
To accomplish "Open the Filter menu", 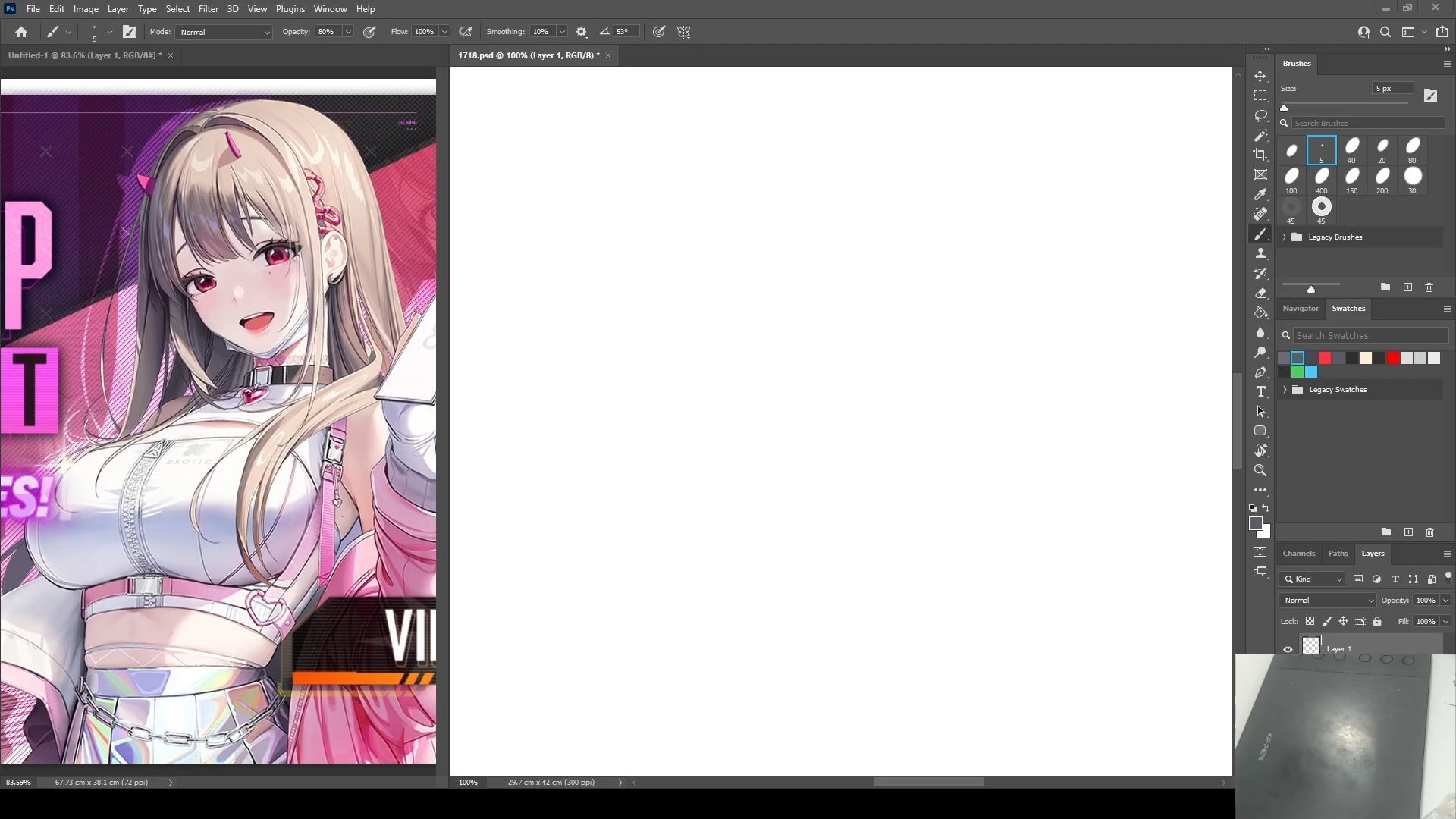I will pyautogui.click(x=209, y=9).
